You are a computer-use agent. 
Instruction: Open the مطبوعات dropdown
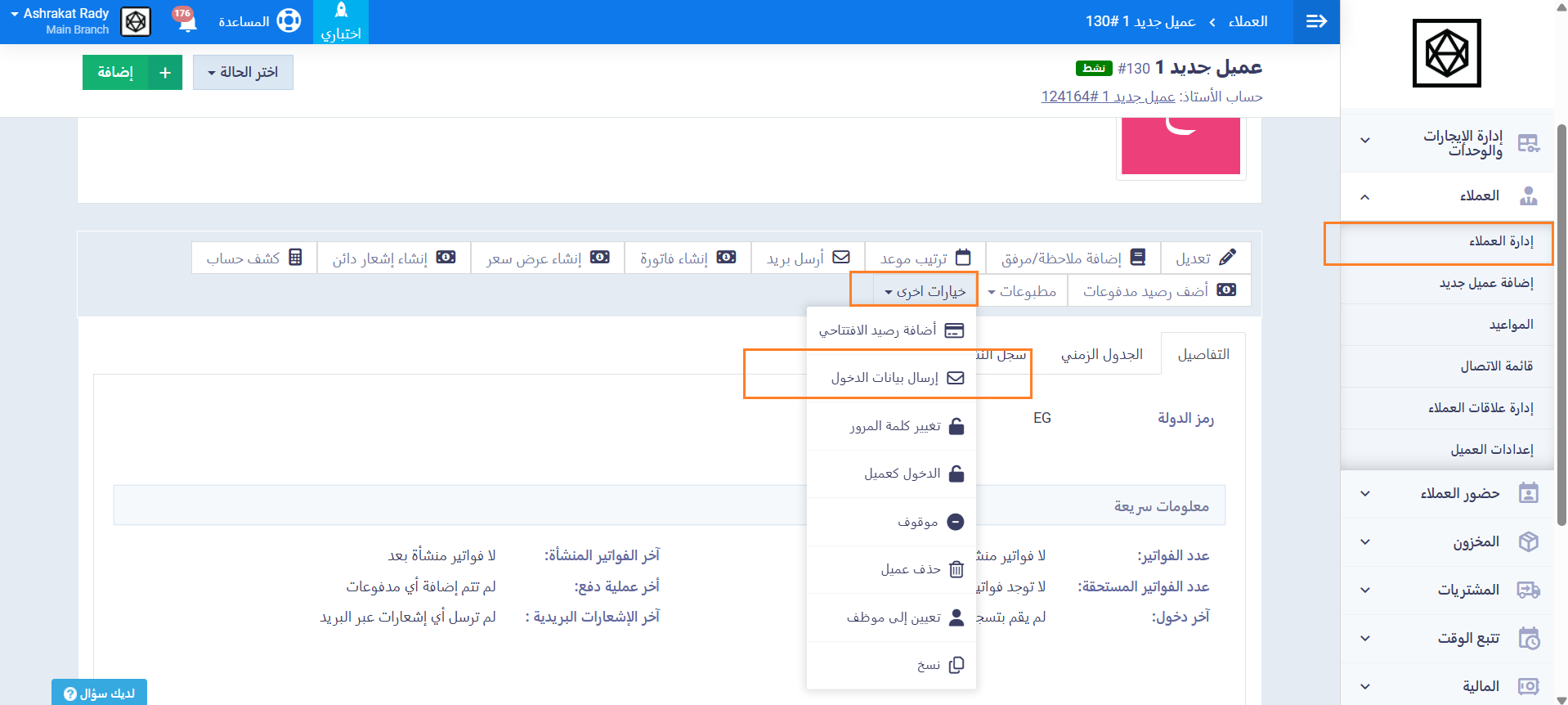click(1022, 291)
